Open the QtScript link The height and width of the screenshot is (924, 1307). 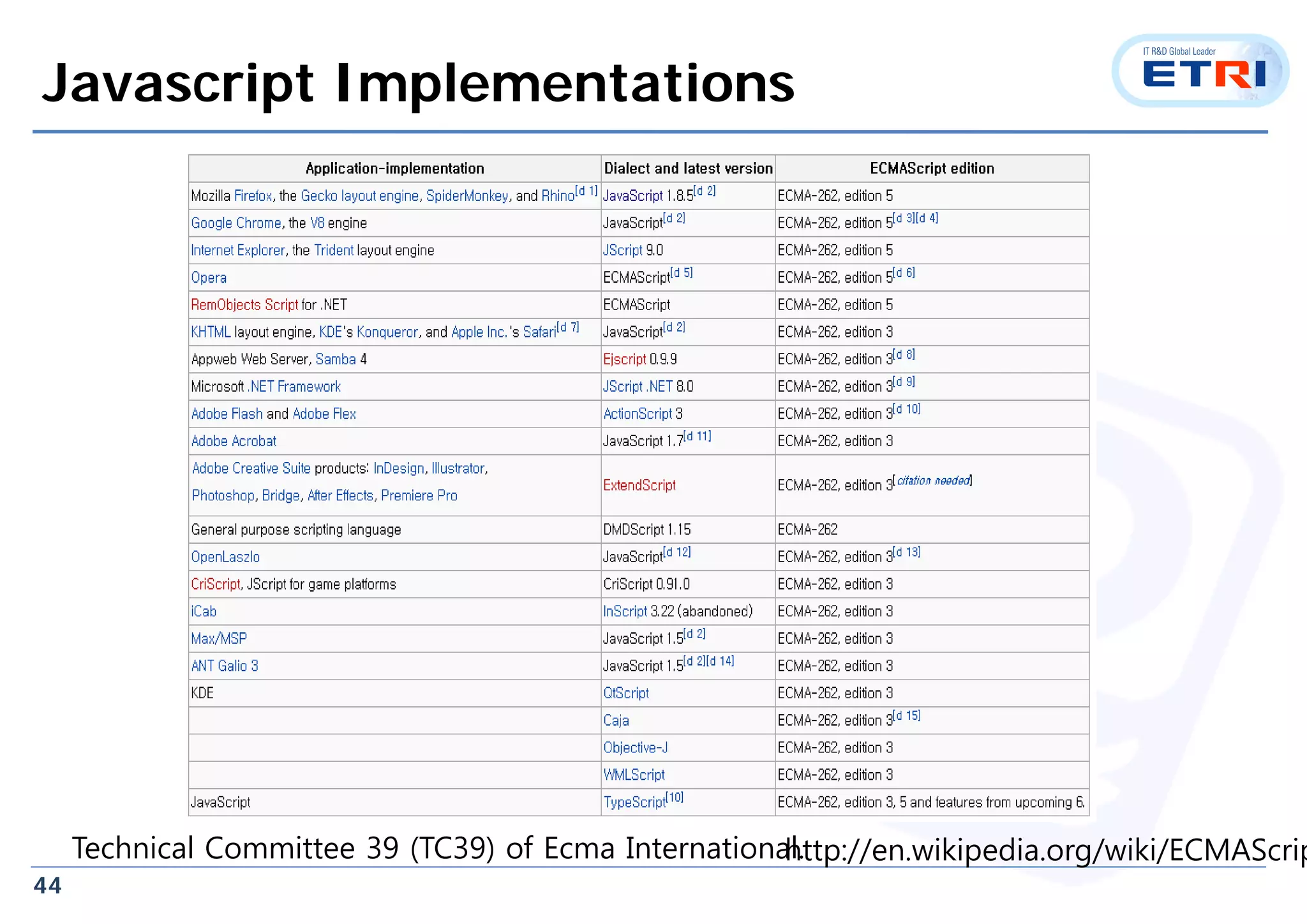click(626, 694)
